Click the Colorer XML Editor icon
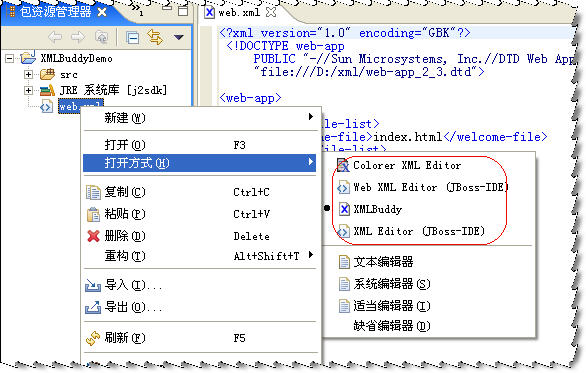Screen dimensions: 586x373 click(x=343, y=165)
